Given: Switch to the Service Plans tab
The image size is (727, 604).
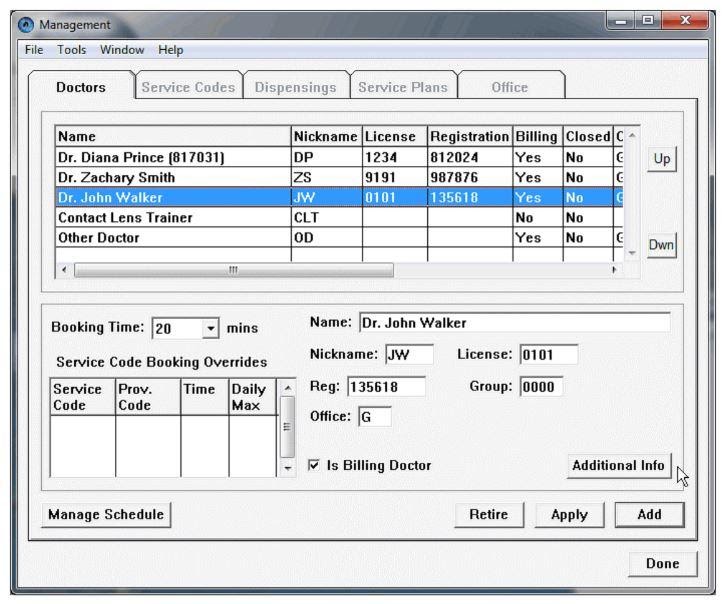Looking at the screenshot, I should tap(403, 87).
